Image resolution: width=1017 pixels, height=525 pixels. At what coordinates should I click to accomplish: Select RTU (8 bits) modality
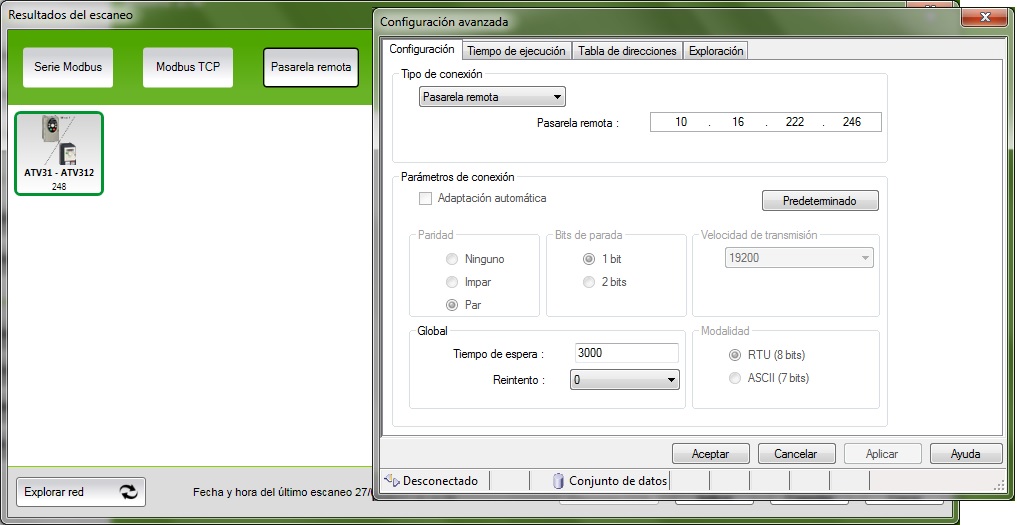point(735,355)
